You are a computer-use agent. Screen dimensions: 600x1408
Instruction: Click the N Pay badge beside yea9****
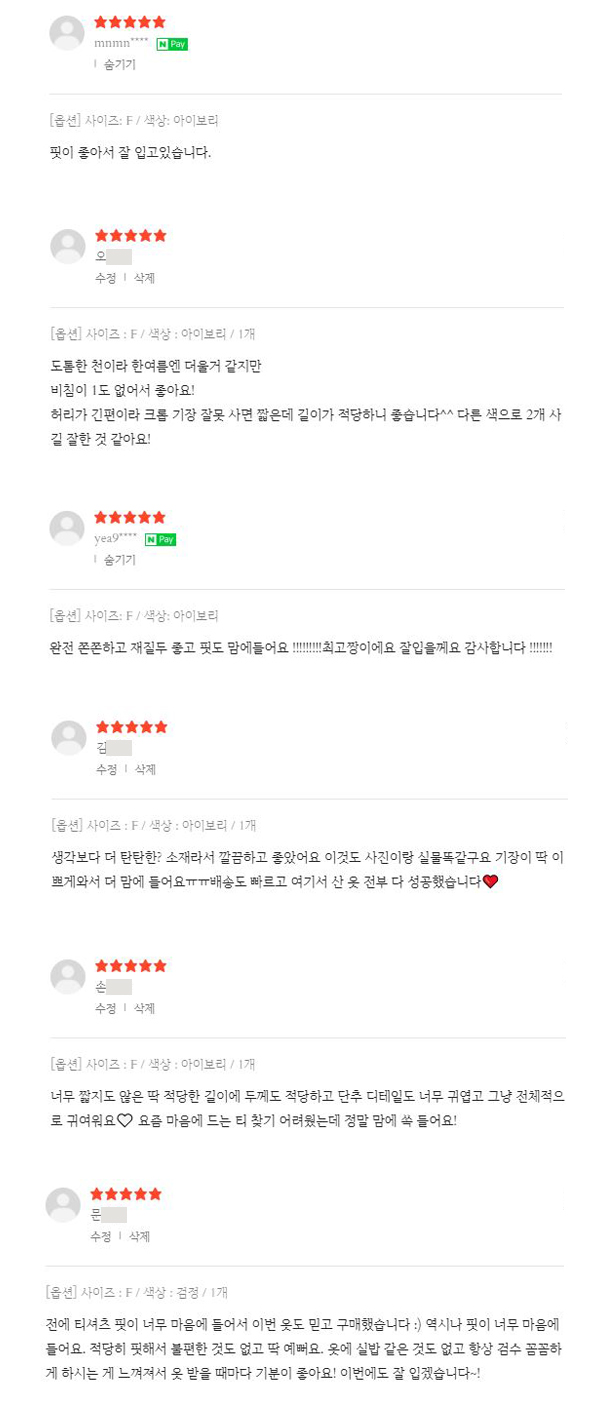(160, 540)
